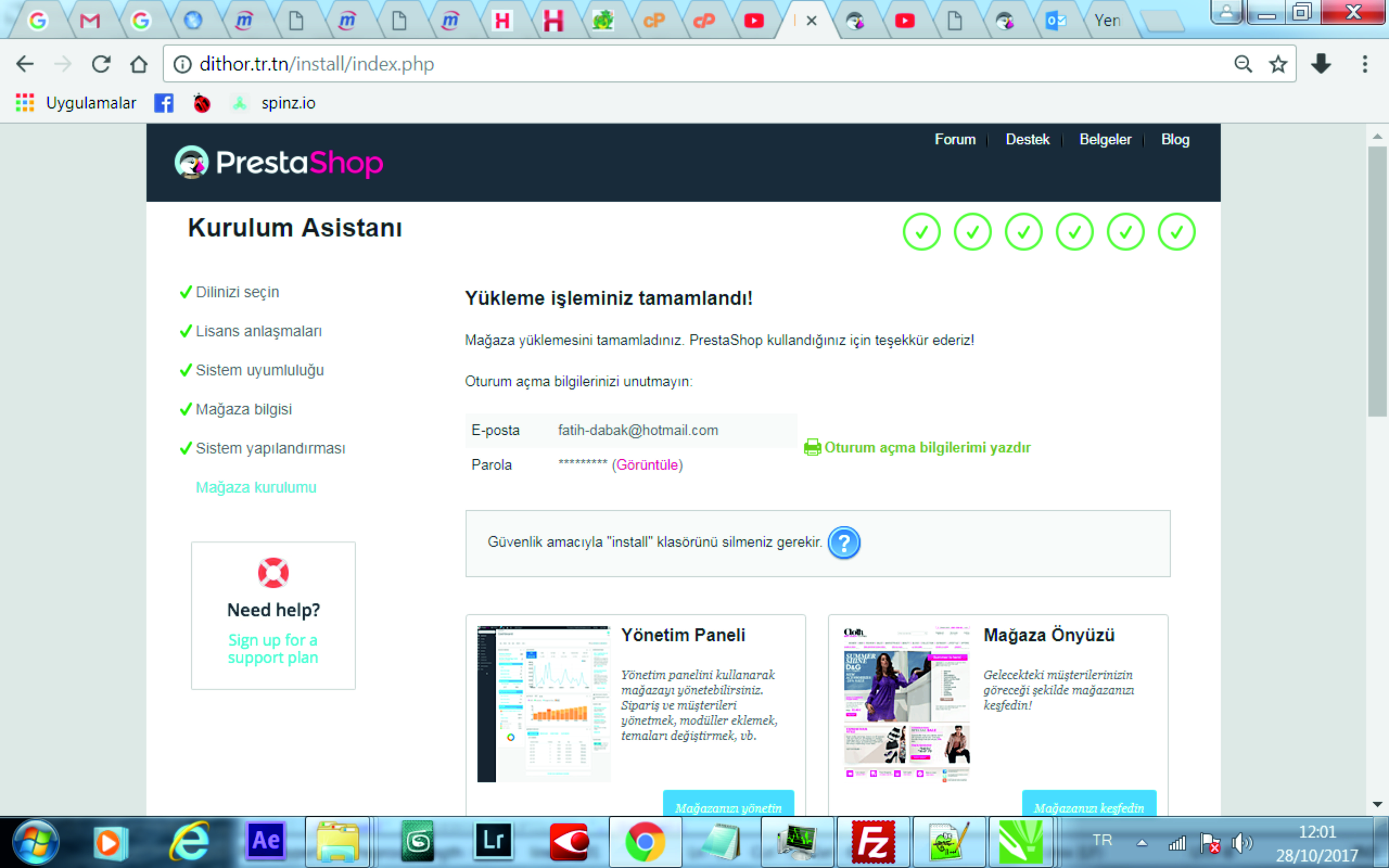Show hidden system tray icons
Image resolution: width=1389 pixels, height=868 pixels.
1142,843
